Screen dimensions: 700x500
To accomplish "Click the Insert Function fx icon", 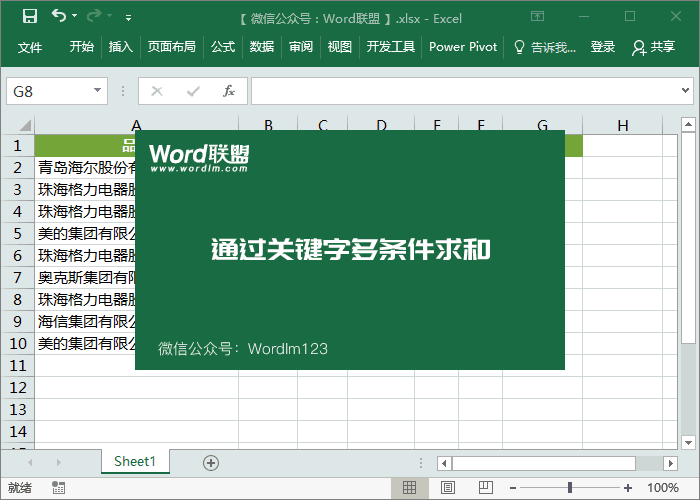I will pos(229,91).
